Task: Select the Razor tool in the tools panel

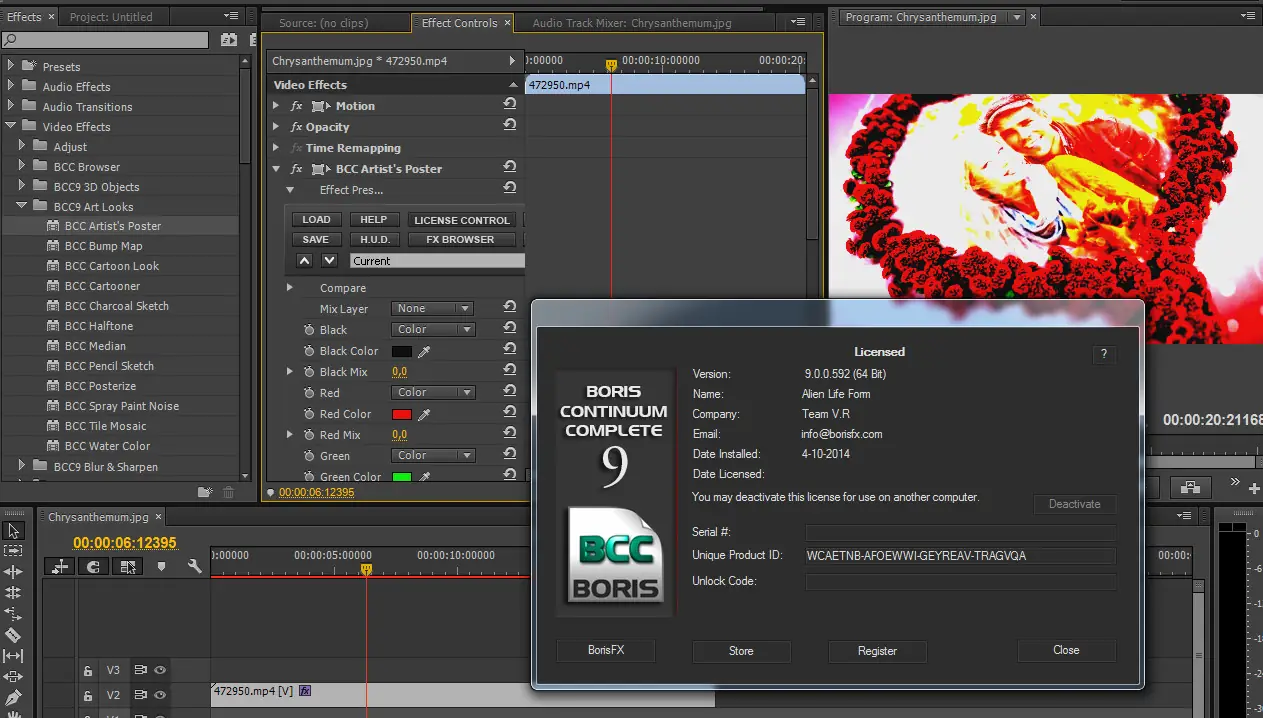Action: pyautogui.click(x=13, y=635)
